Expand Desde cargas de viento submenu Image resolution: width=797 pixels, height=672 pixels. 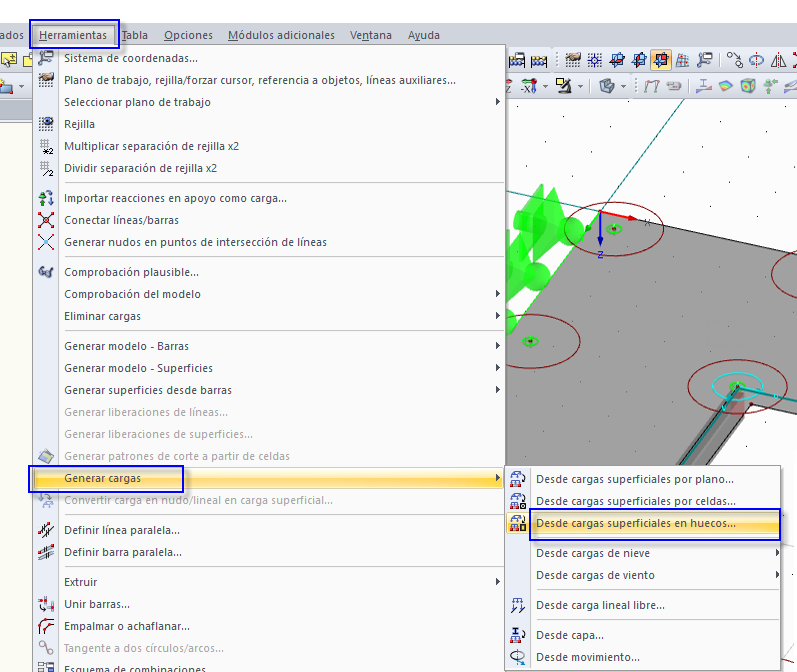click(777, 575)
